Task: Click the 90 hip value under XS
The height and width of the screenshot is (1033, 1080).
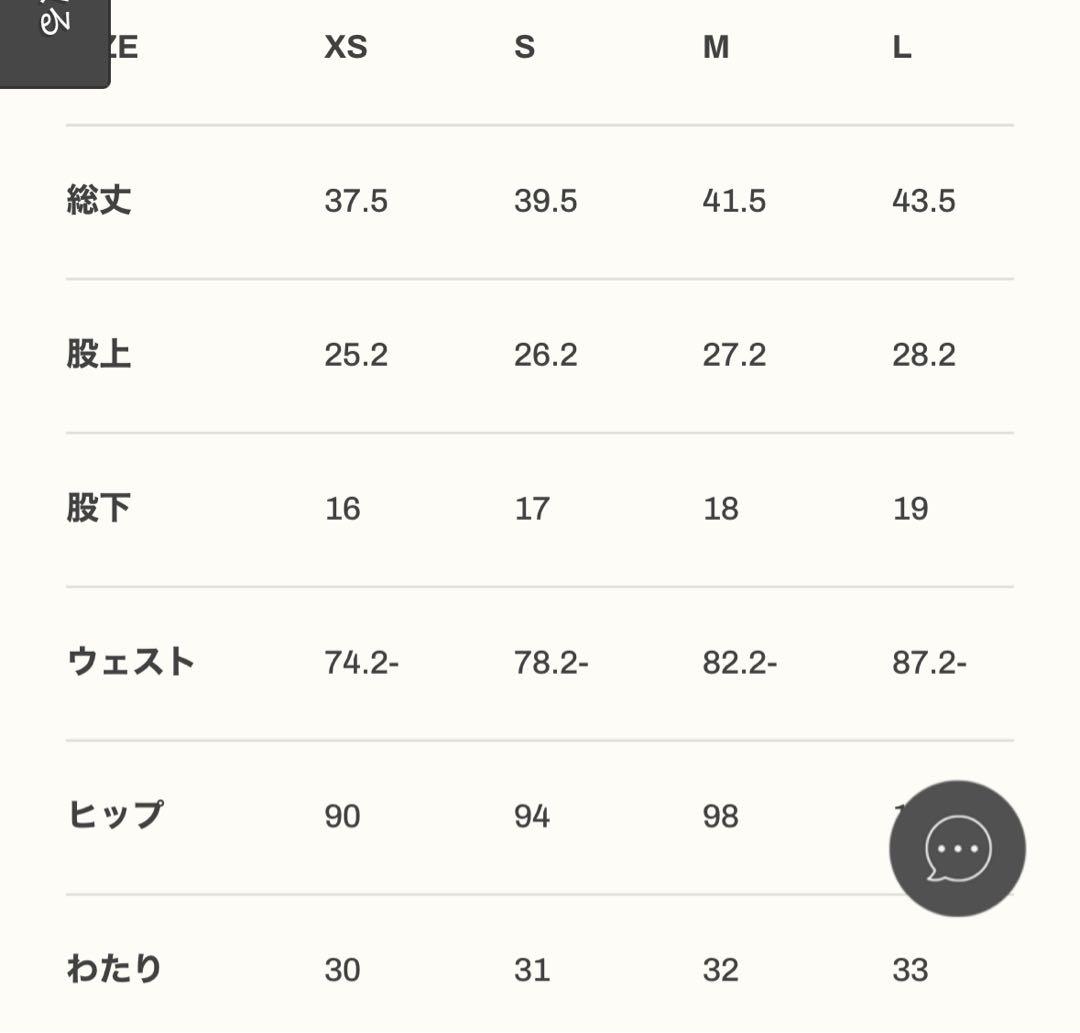Action: pyautogui.click(x=343, y=816)
